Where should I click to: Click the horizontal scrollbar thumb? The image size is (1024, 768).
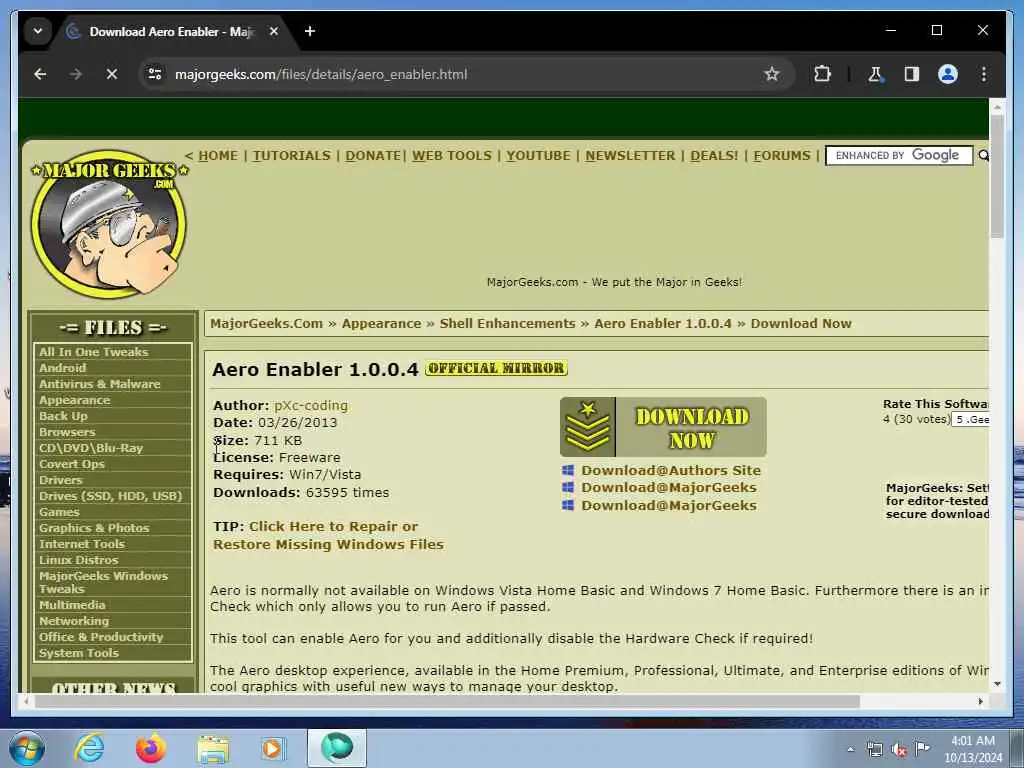tap(447, 701)
